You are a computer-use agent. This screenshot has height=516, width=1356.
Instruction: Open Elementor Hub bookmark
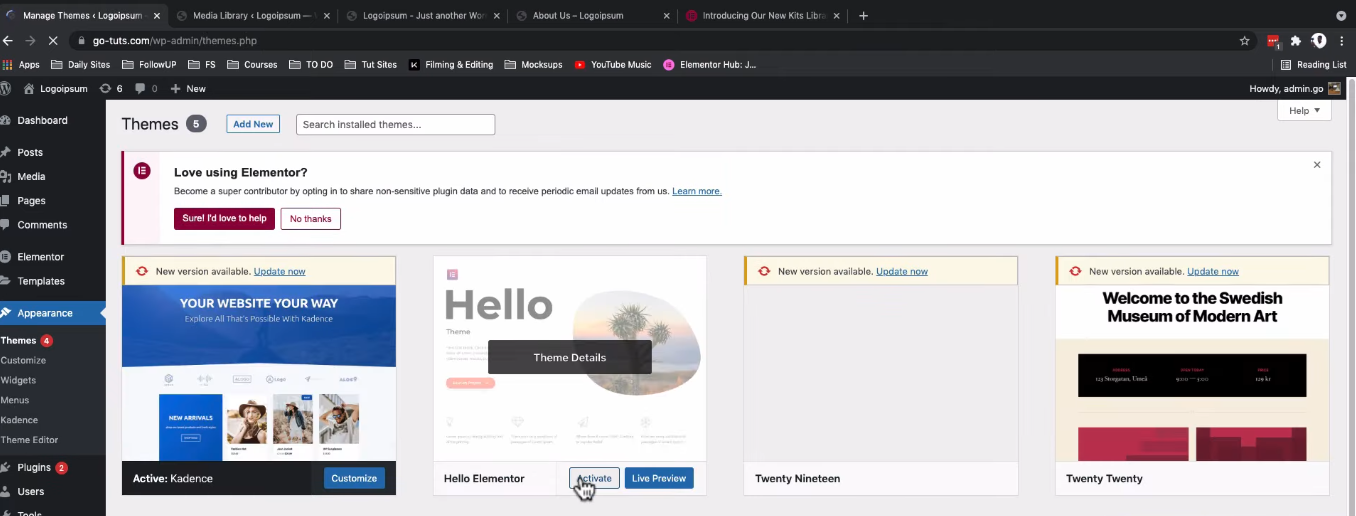[710, 64]
